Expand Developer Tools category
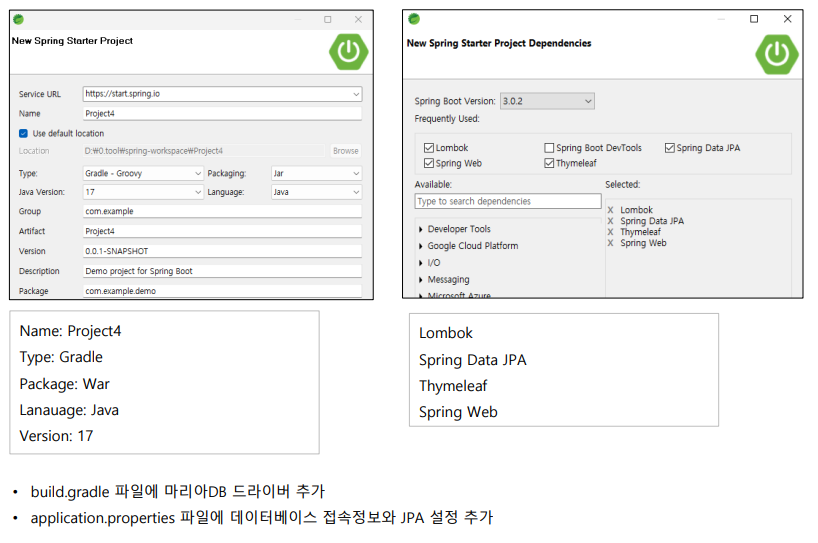 [x=420, y=230]
